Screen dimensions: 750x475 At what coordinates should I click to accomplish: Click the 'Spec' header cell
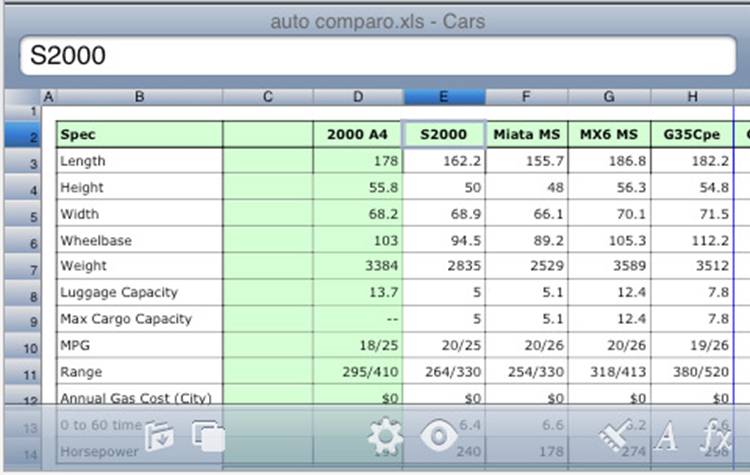(139, 134)
